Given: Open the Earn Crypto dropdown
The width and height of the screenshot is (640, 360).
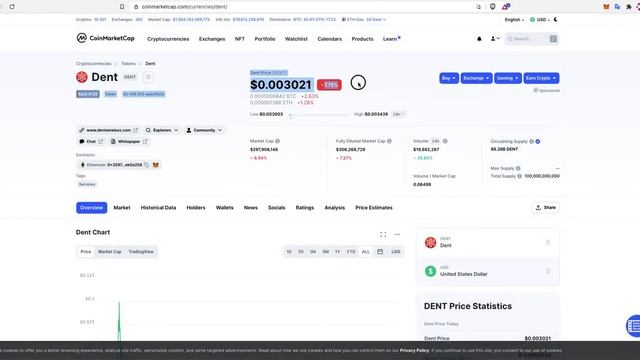Looking at the screenshot, I should coord(541,78).
